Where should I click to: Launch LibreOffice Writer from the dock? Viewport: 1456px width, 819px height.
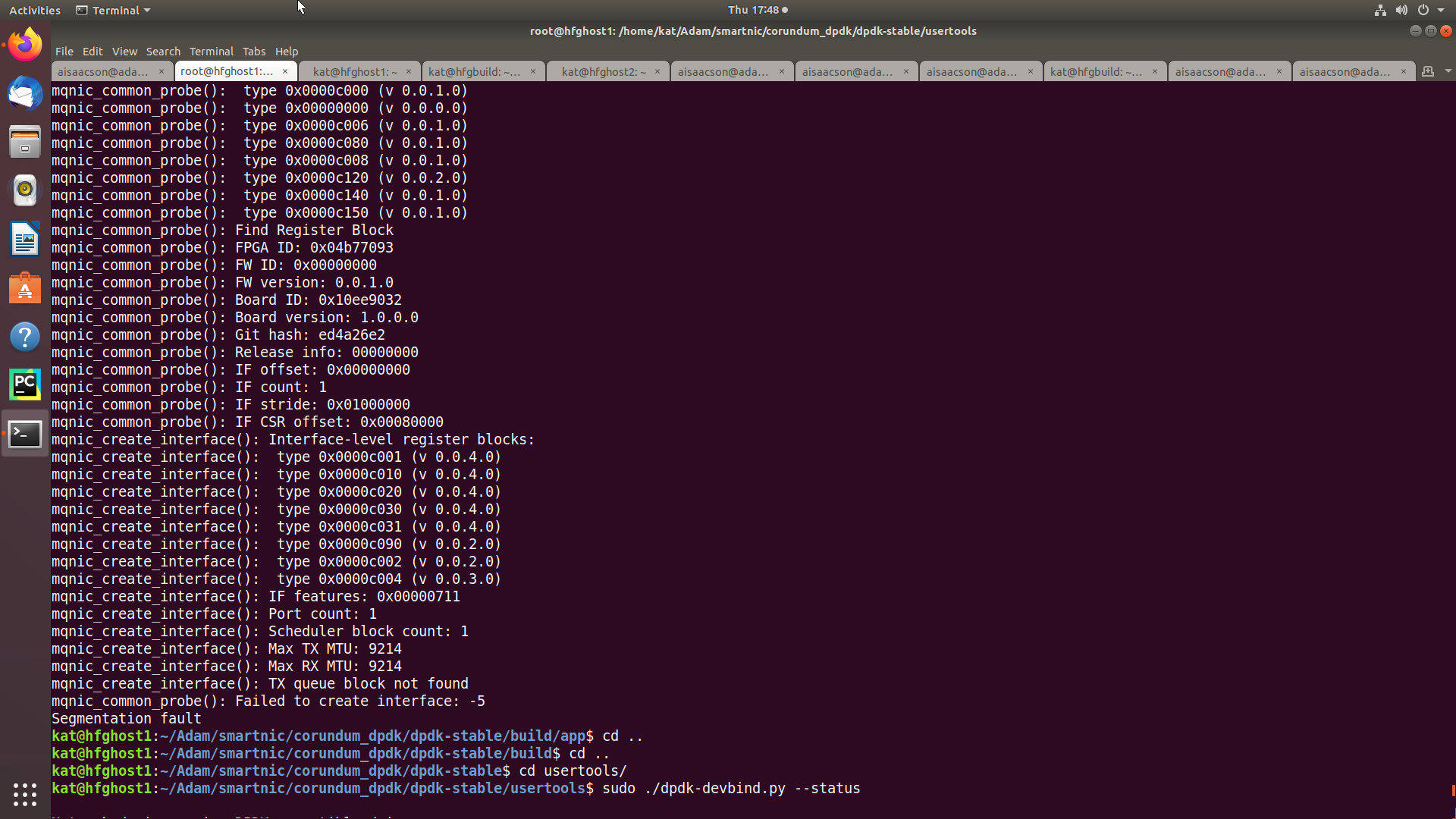point(25,239)
